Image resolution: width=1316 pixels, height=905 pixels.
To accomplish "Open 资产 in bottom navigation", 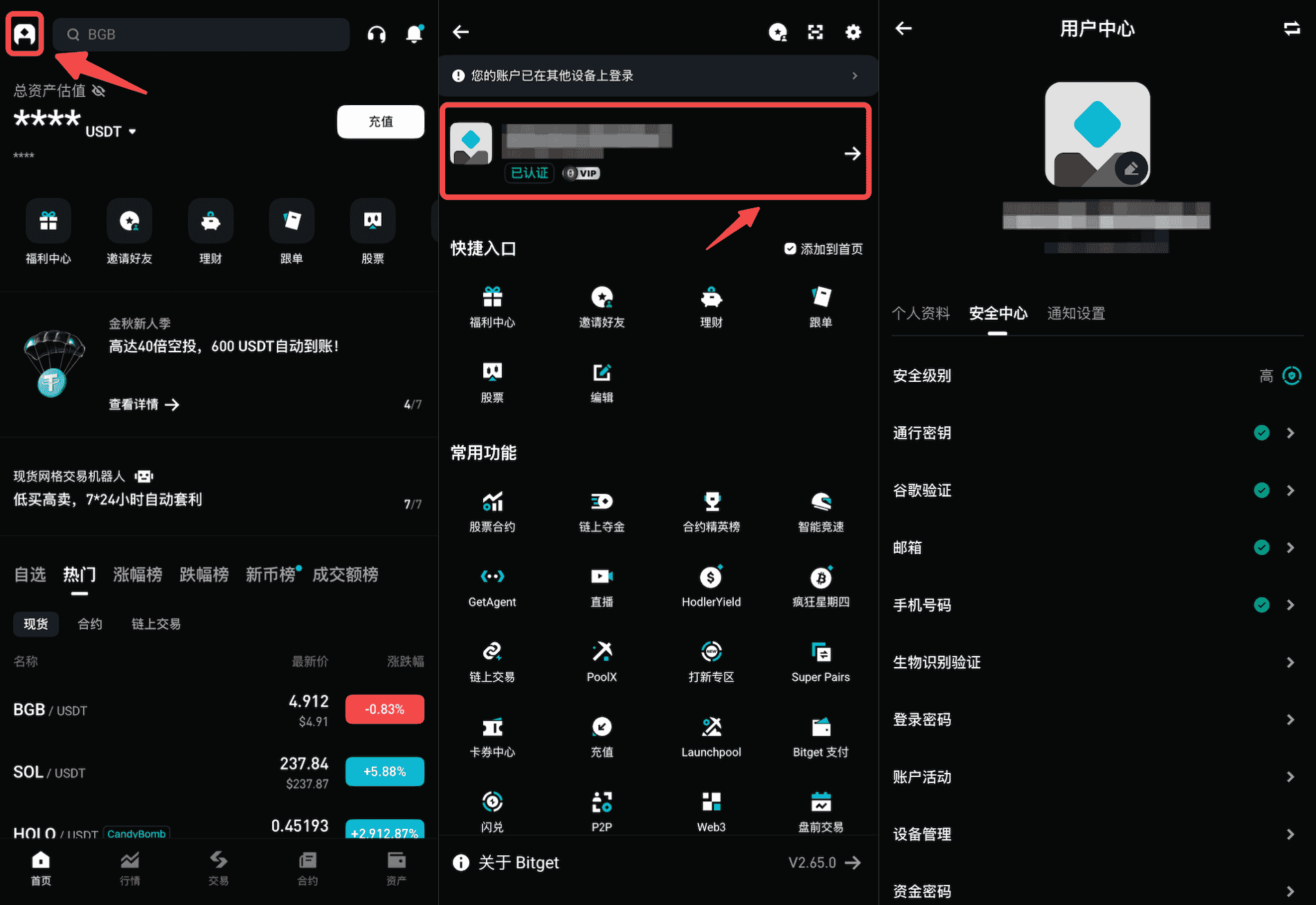I will point(396,868).
